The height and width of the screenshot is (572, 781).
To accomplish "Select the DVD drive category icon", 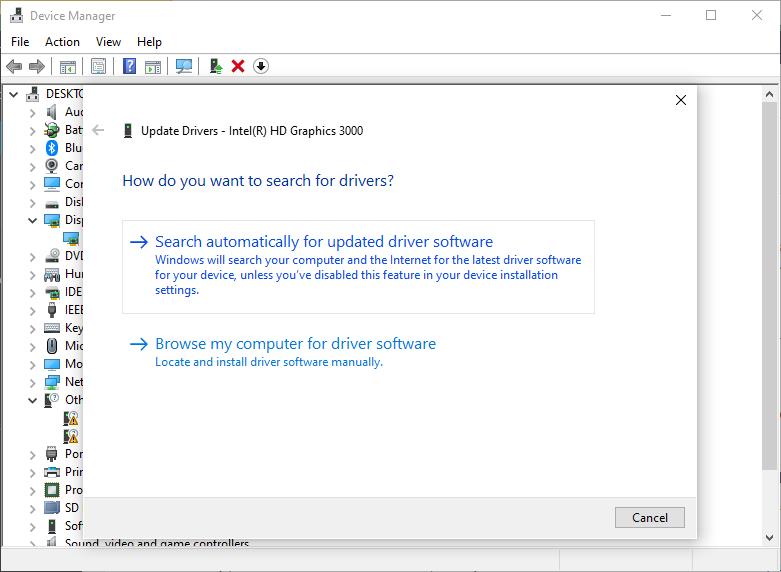I will click(x=52, y=256).
